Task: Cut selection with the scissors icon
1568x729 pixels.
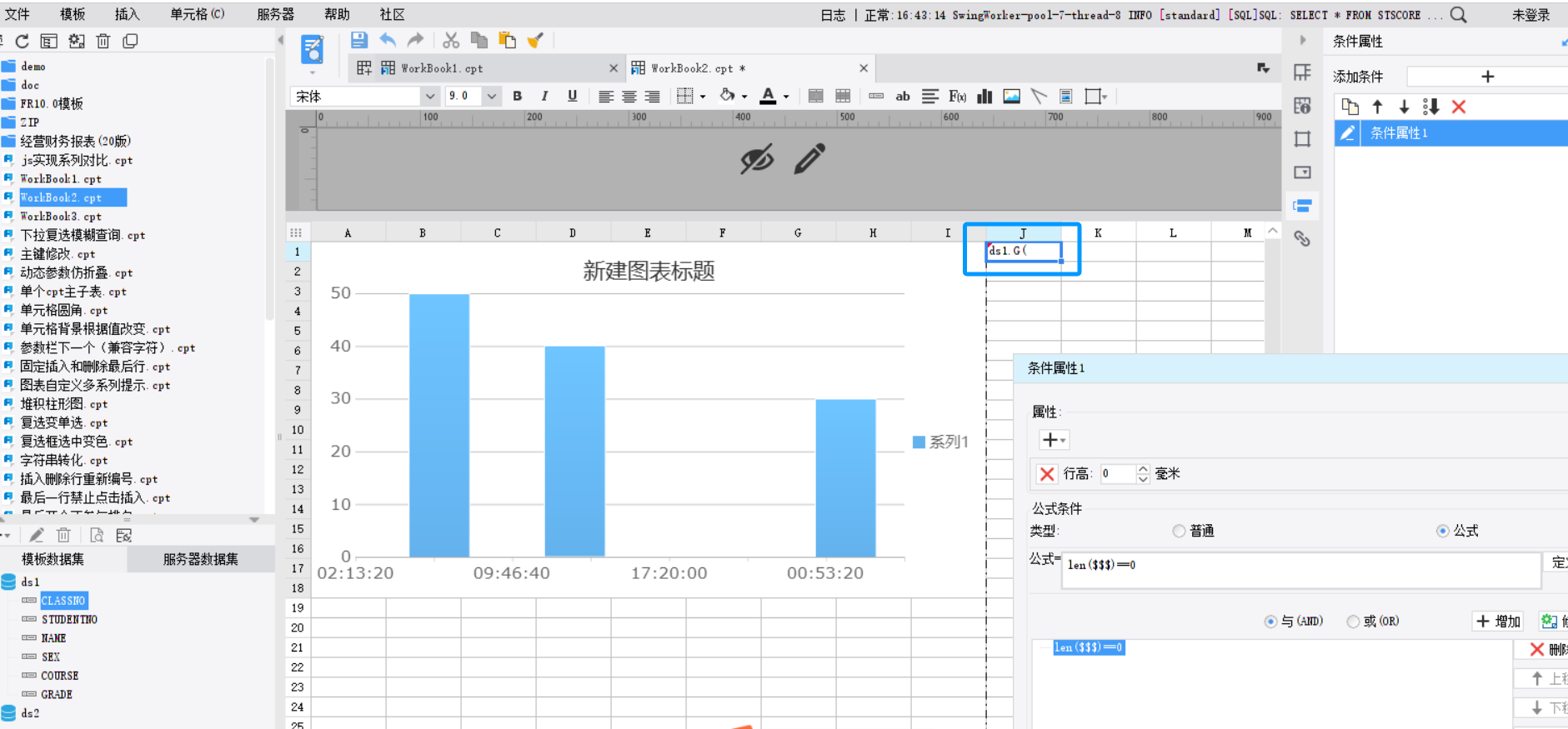Action: 451,40
